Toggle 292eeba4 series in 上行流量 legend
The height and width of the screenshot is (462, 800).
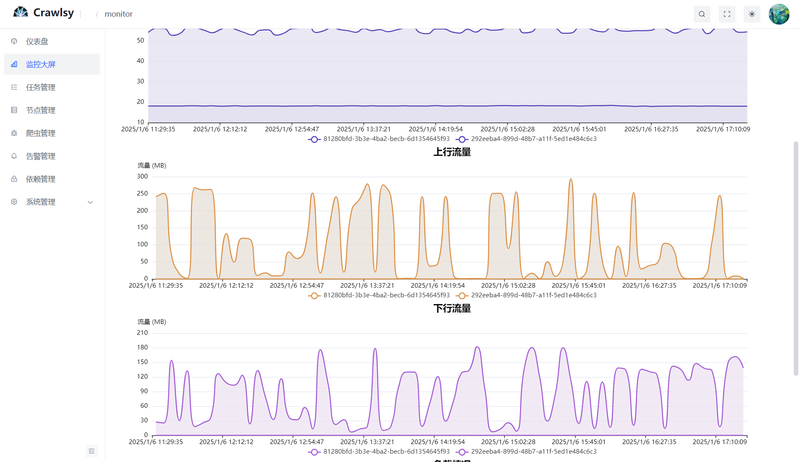[527, 295]
